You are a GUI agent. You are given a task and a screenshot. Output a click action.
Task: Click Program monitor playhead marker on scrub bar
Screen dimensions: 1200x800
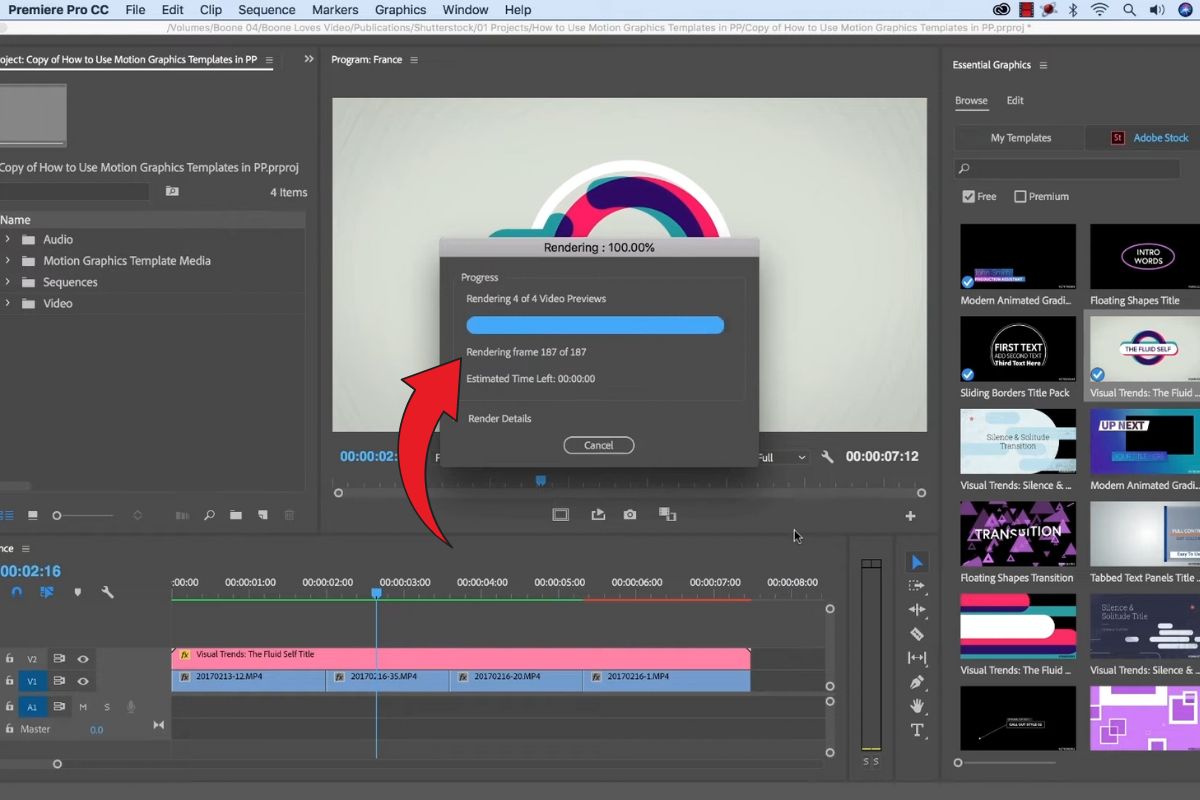coord(541,481)
